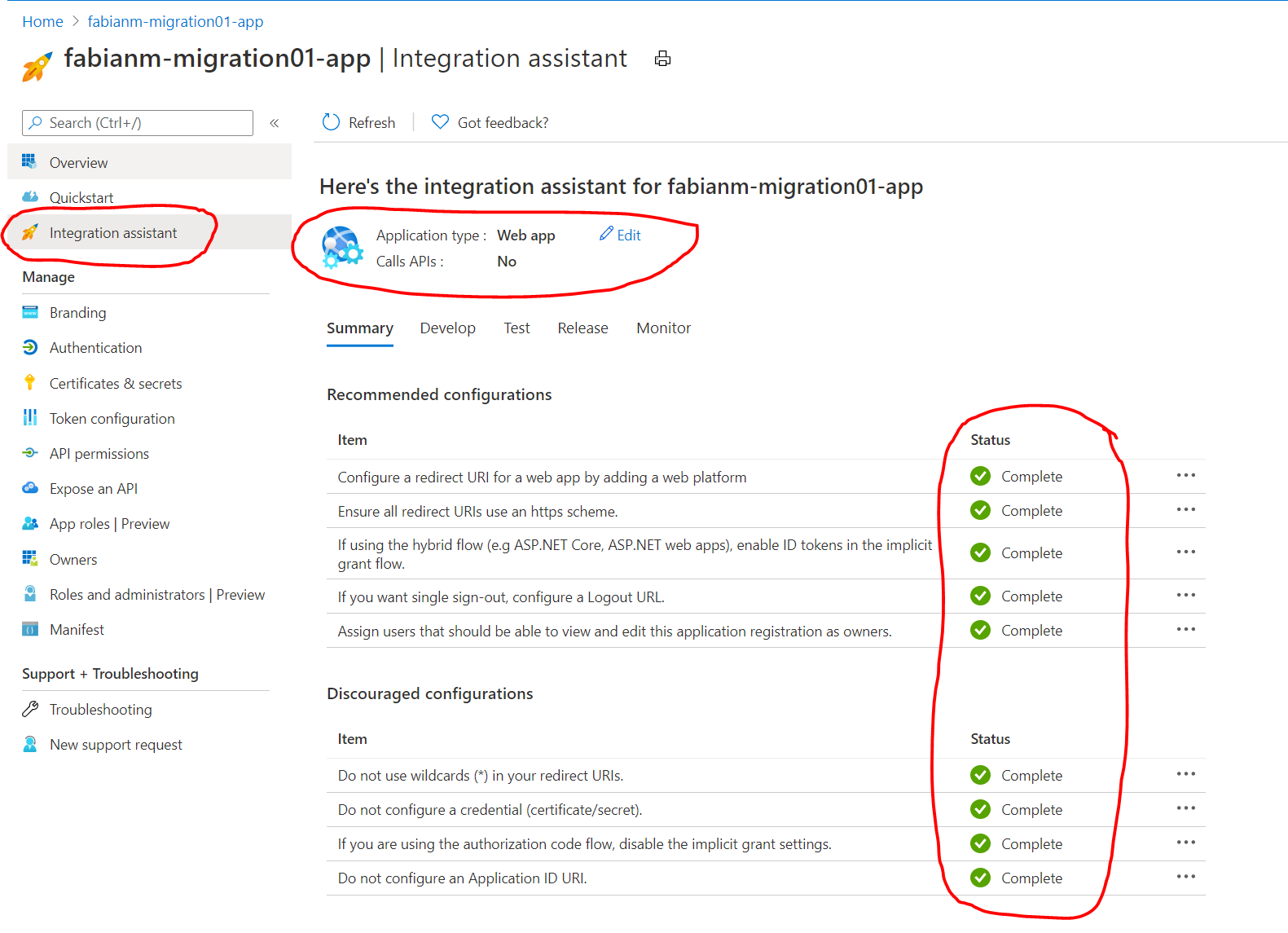Image resolution: width=1288 pixels, height=933 pixels.
Task: Click the Certificates & secrets key icon
Action: [x=30, y=382]
